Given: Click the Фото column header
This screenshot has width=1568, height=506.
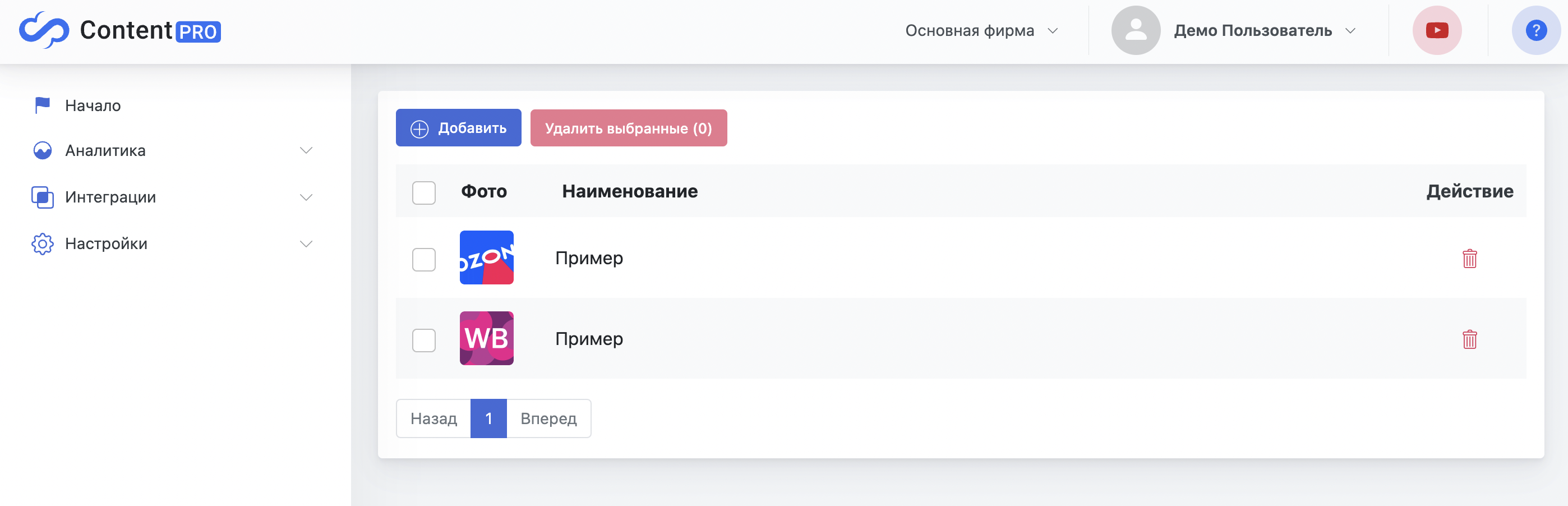Looking at the screenshot, I should tap(484, 191).
